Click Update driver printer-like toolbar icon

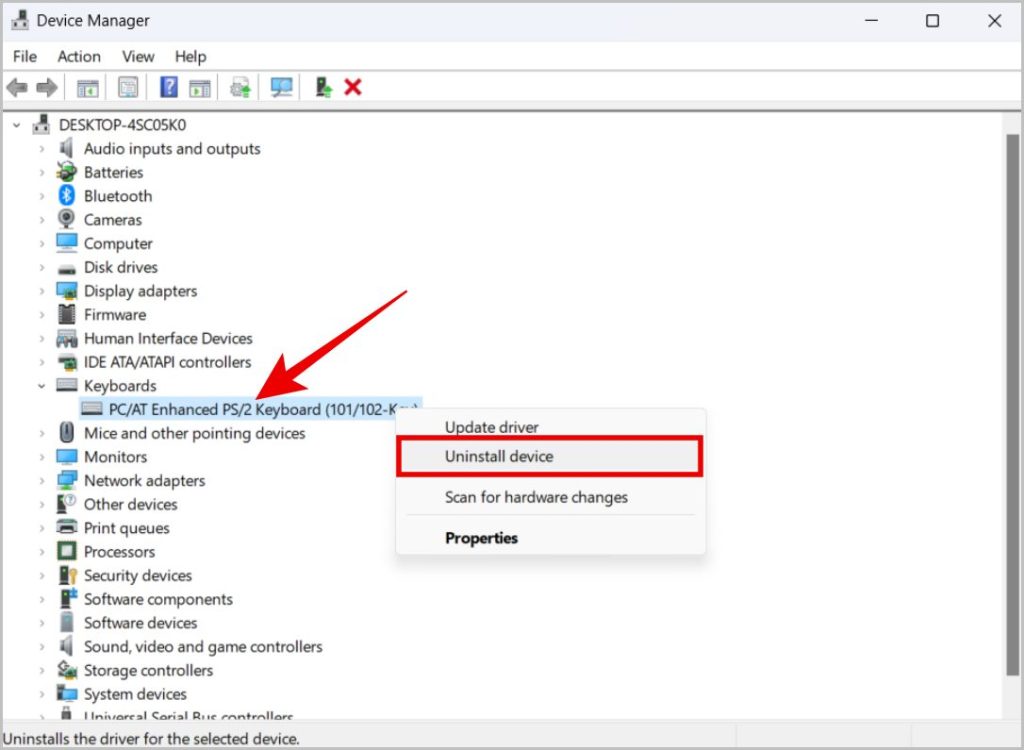pos(240,88)
